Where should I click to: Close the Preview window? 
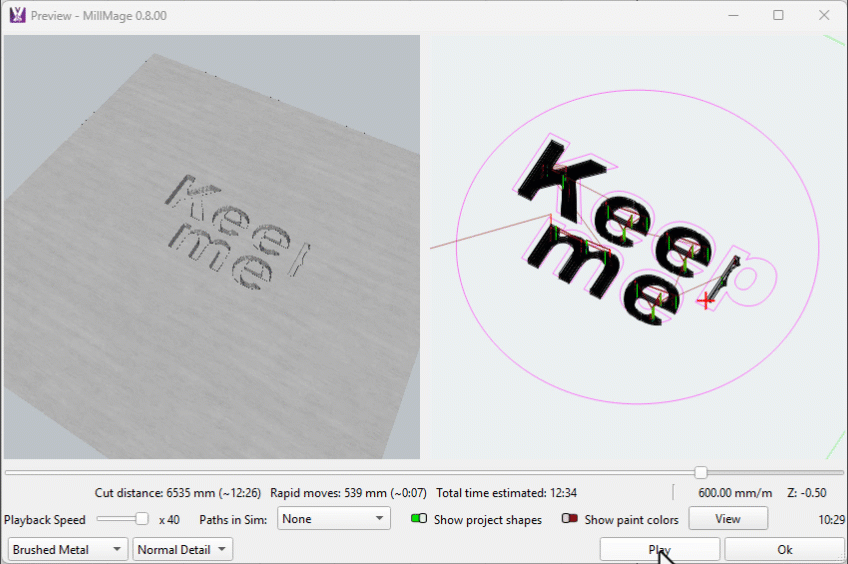[824, 15]
